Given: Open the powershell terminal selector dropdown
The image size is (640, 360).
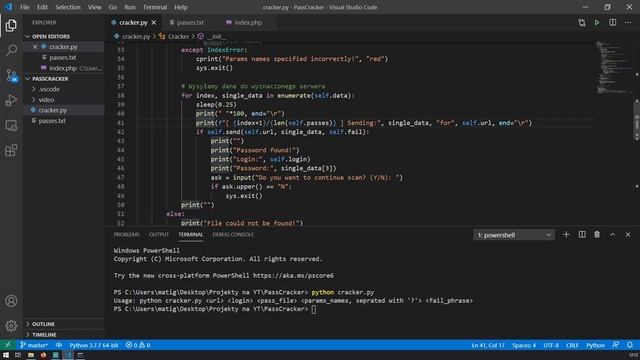Looking at the screenshot, I should pos(513,235).
